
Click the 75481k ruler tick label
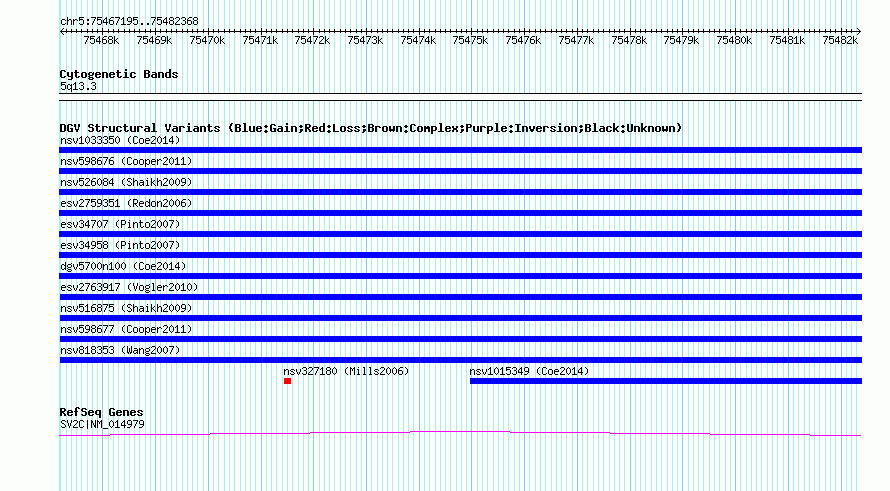coord(787,40)
